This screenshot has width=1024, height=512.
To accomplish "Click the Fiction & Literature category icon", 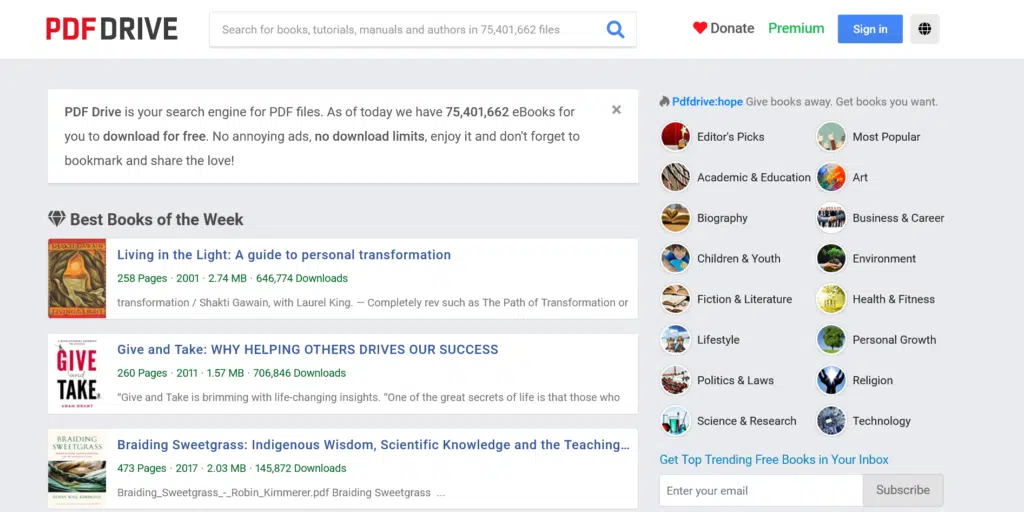I will (x=675, y=299).
